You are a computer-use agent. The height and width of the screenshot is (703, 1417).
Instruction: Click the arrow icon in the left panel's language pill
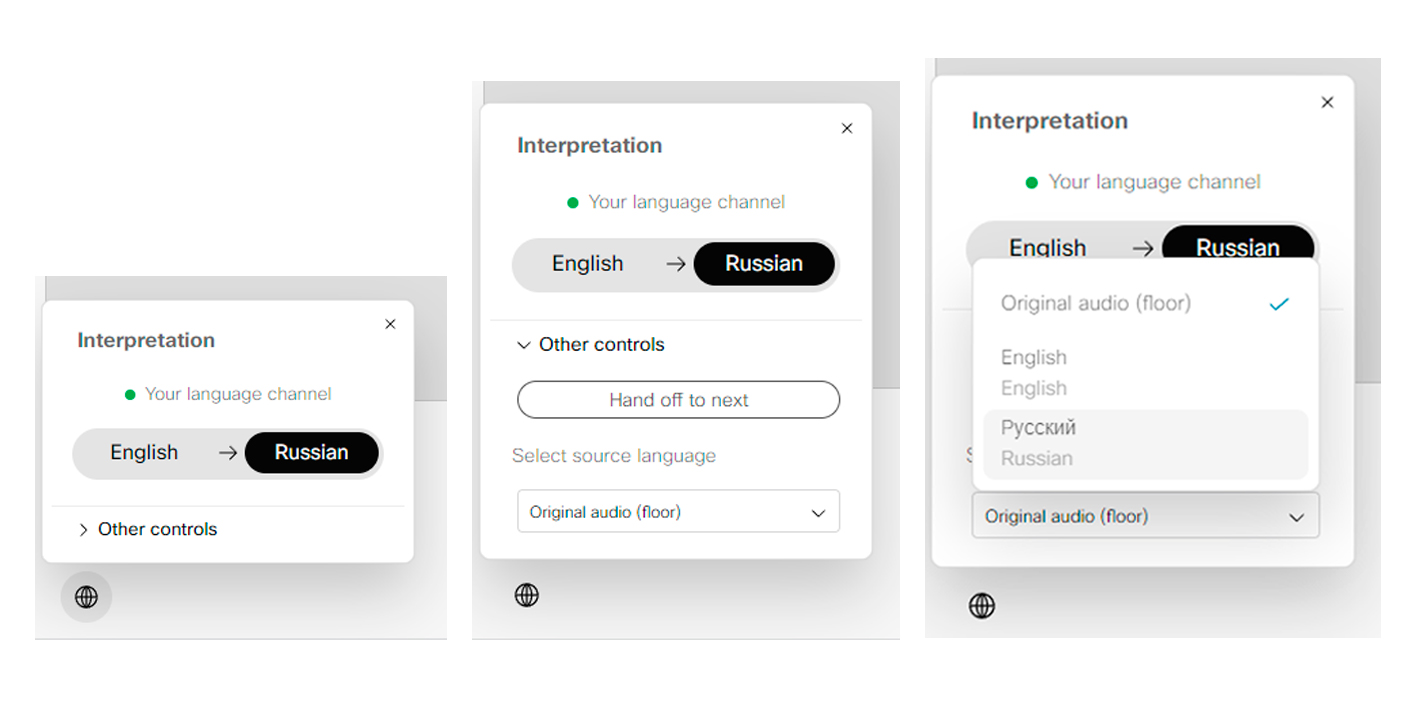coord(225,453)
